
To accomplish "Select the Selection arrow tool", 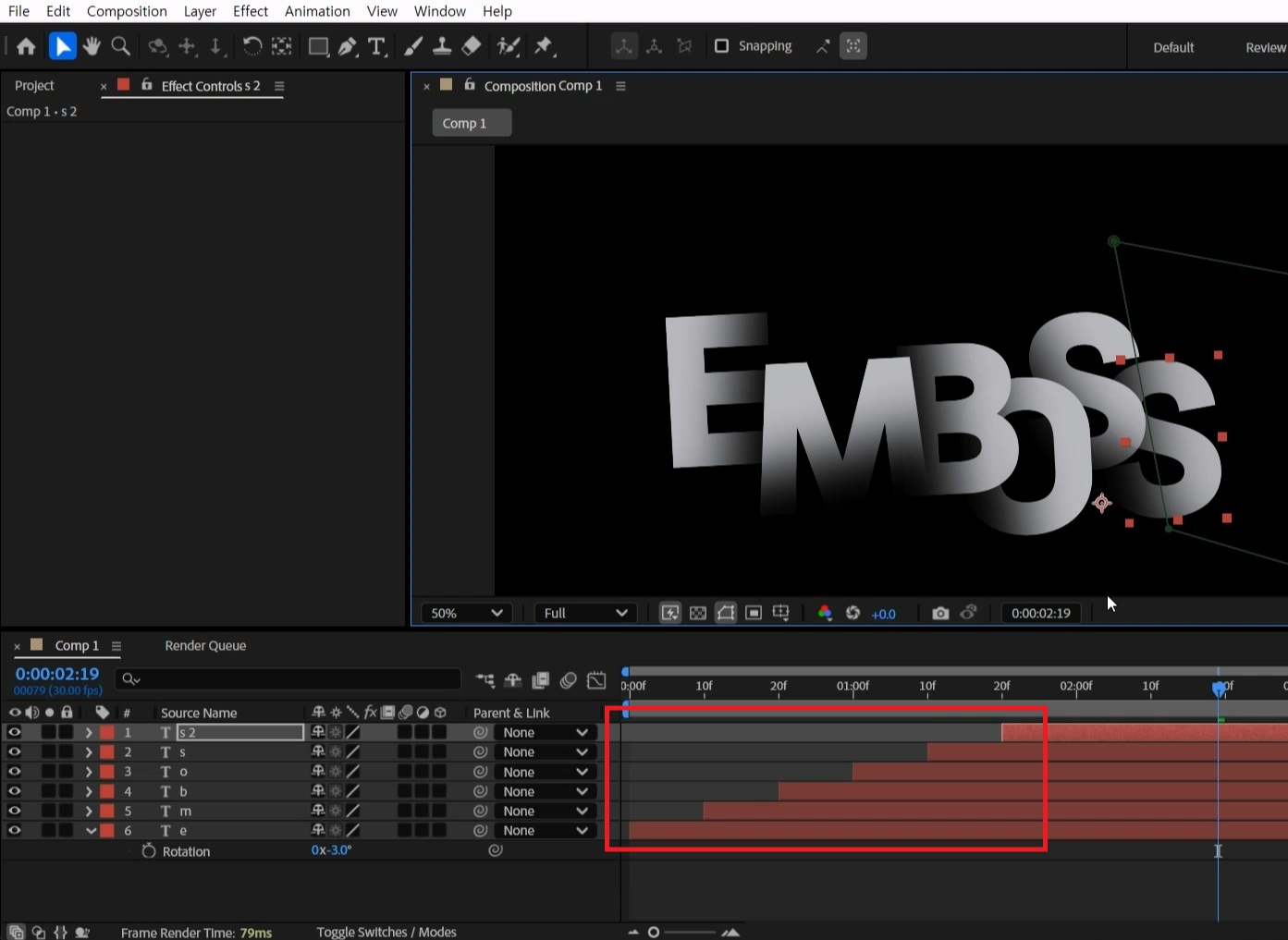I will 62,46.
